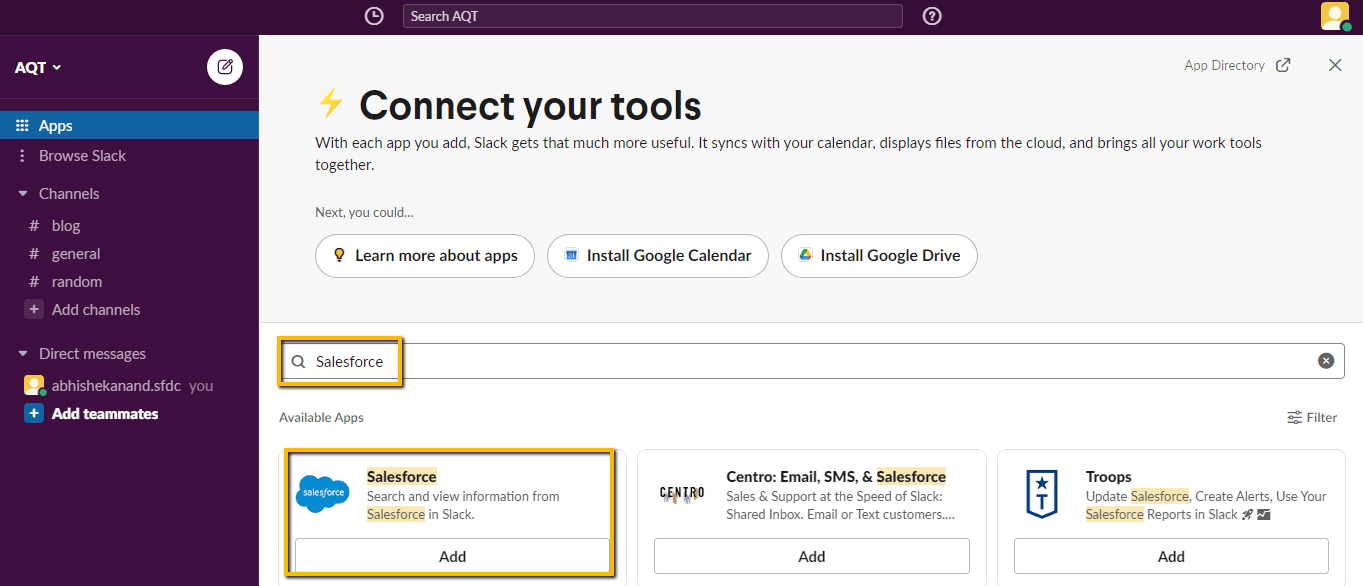The height and width of the screenshot is (586, 1363).
Task: Select Apps in the sidebar
Action: pos(129,126)
